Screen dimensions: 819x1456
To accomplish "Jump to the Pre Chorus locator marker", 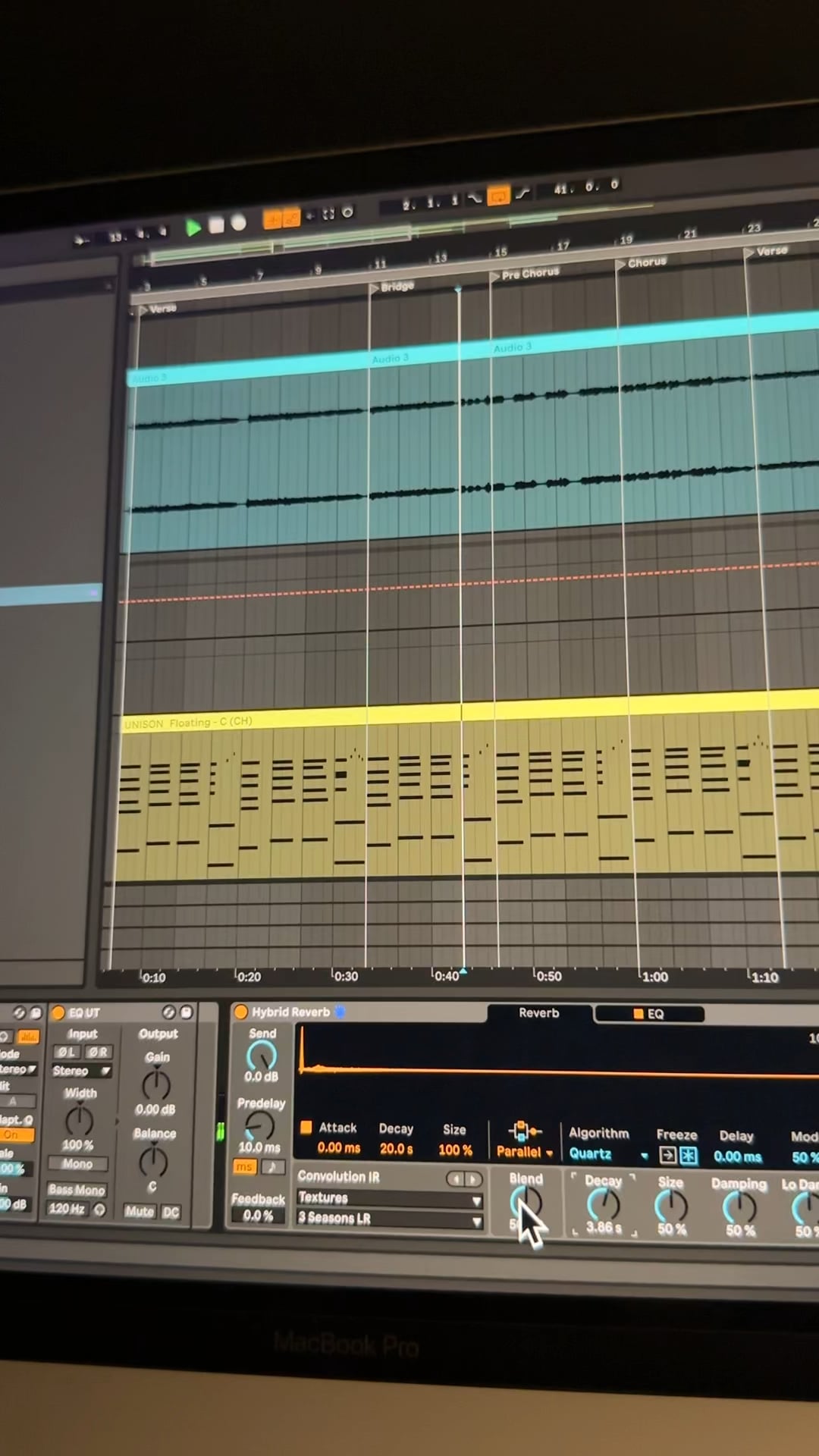I will click(529, 273).
